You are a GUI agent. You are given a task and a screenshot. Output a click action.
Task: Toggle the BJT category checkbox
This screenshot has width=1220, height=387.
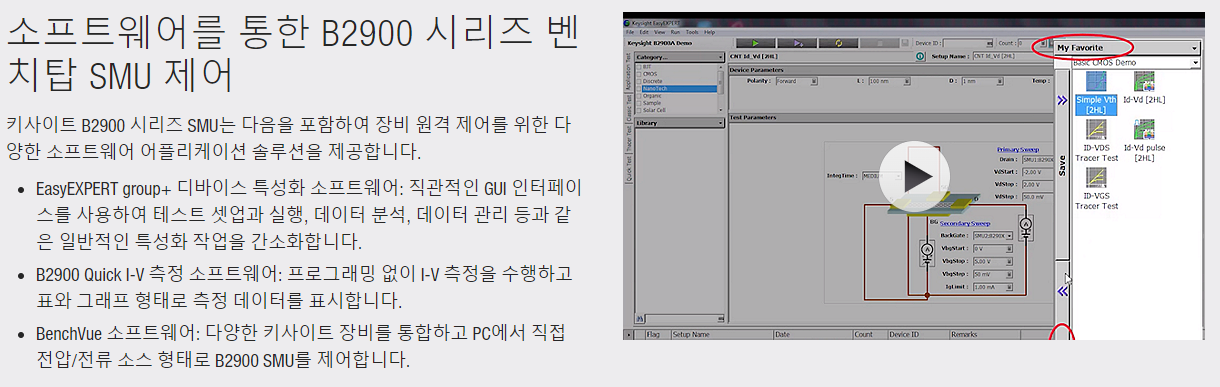pos(639,66)
